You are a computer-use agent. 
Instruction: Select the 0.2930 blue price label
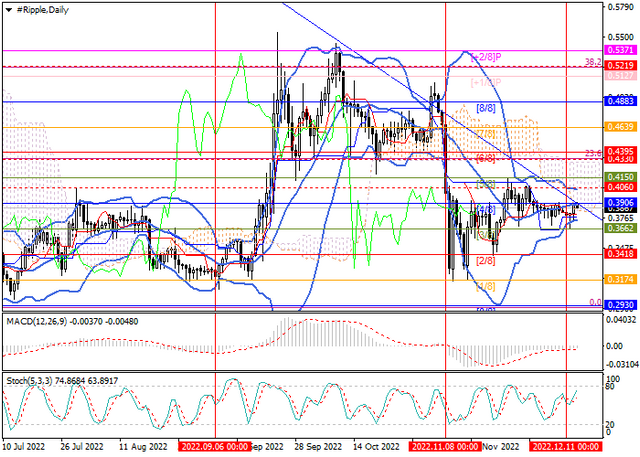(620, 305)
